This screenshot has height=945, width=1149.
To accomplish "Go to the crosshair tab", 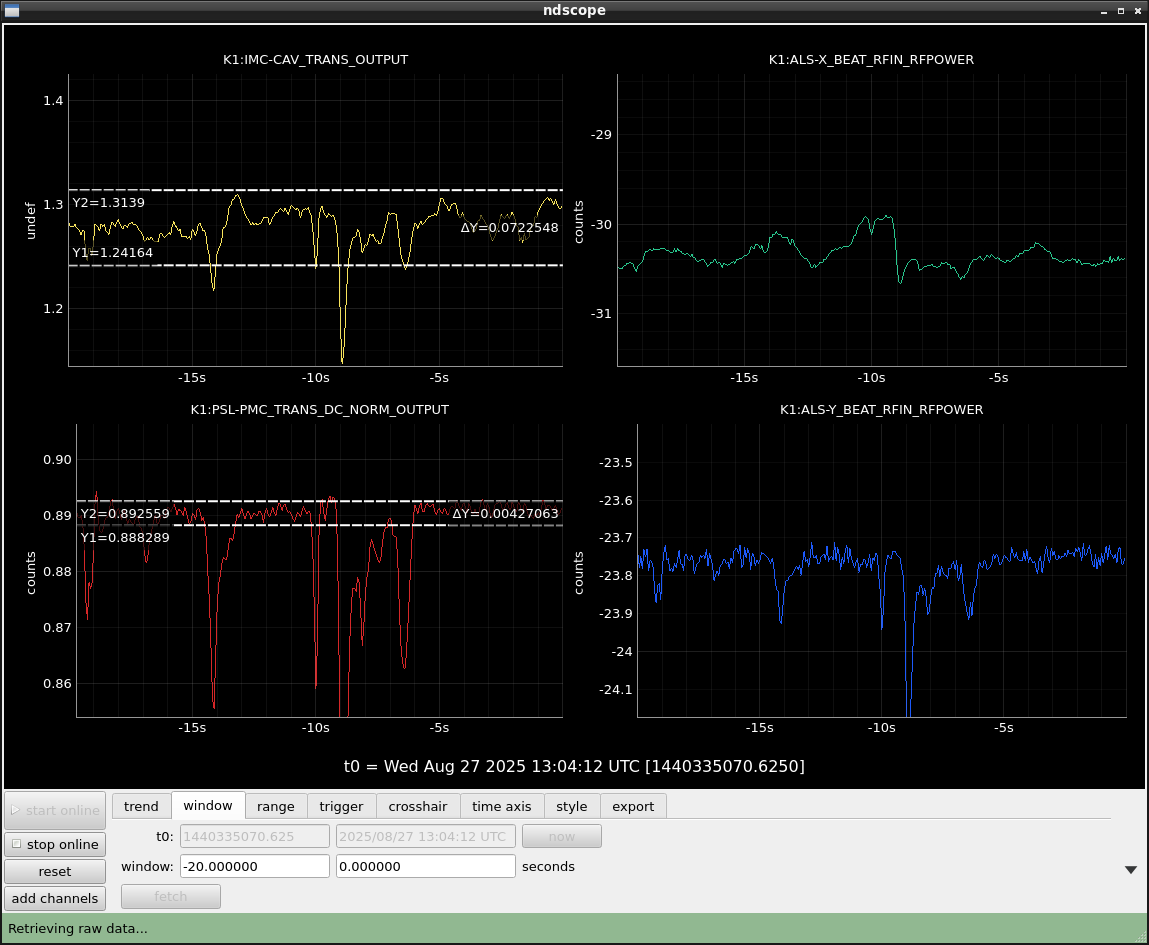I will [x=418, y=806].
